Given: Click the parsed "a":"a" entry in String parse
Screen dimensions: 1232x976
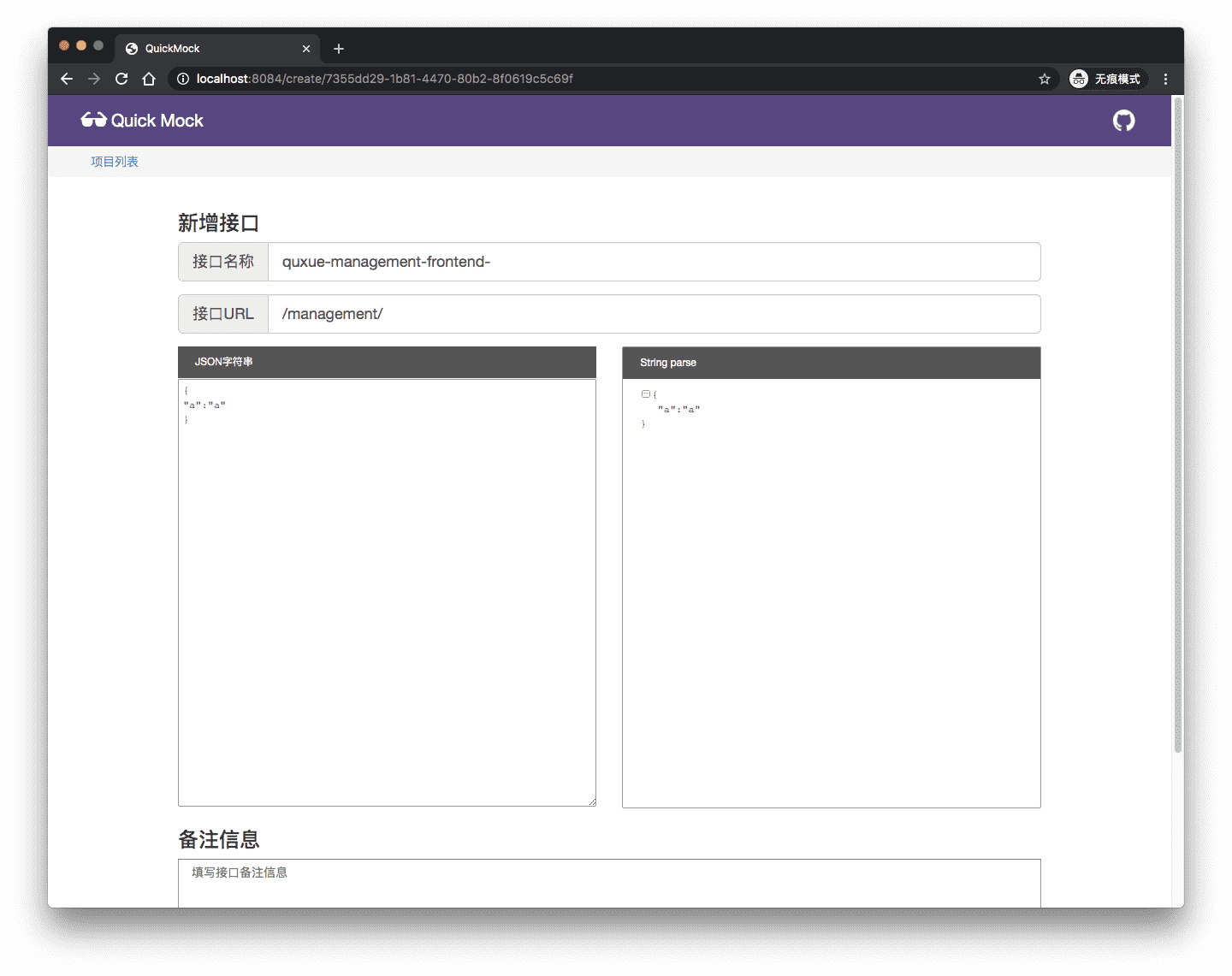Looking at the screenshot, I should (x=678, y=410).
